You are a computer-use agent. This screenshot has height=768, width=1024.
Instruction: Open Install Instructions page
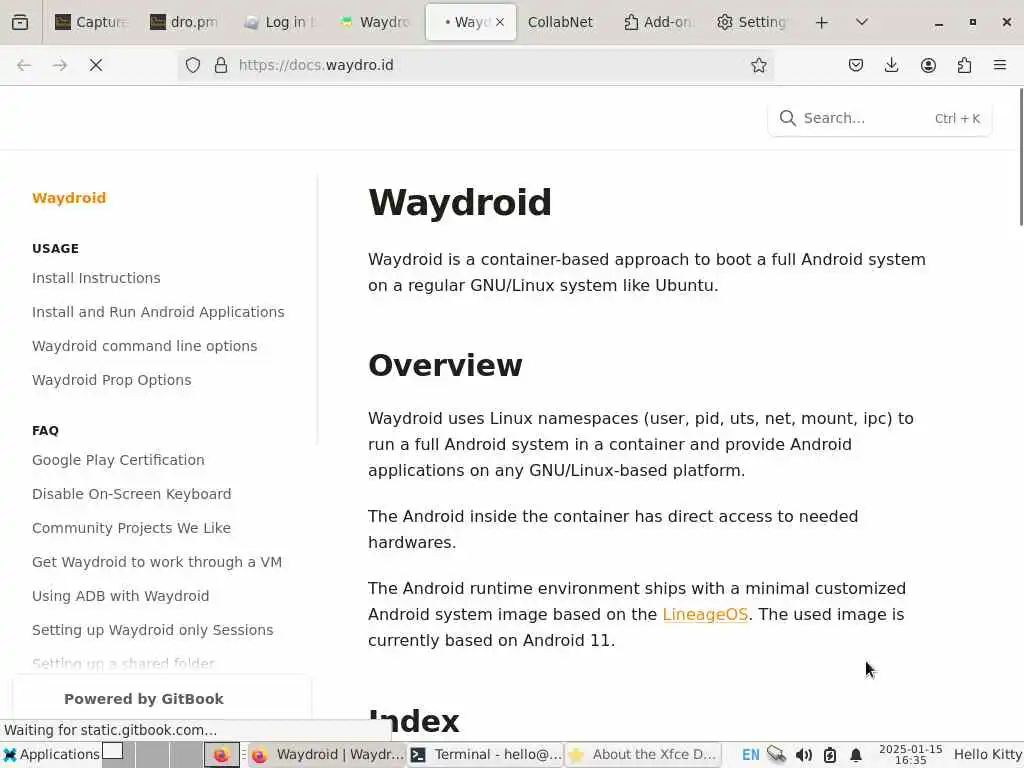(96, 278)
